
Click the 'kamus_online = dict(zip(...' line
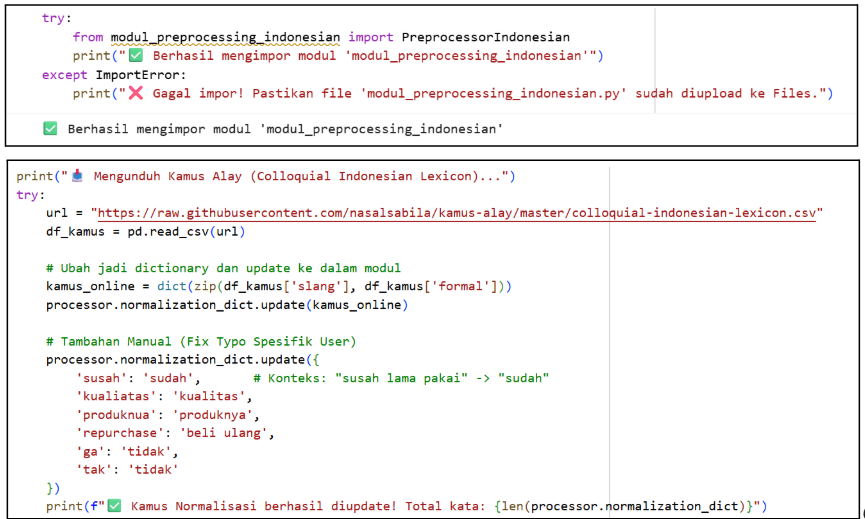coord(279,286)
